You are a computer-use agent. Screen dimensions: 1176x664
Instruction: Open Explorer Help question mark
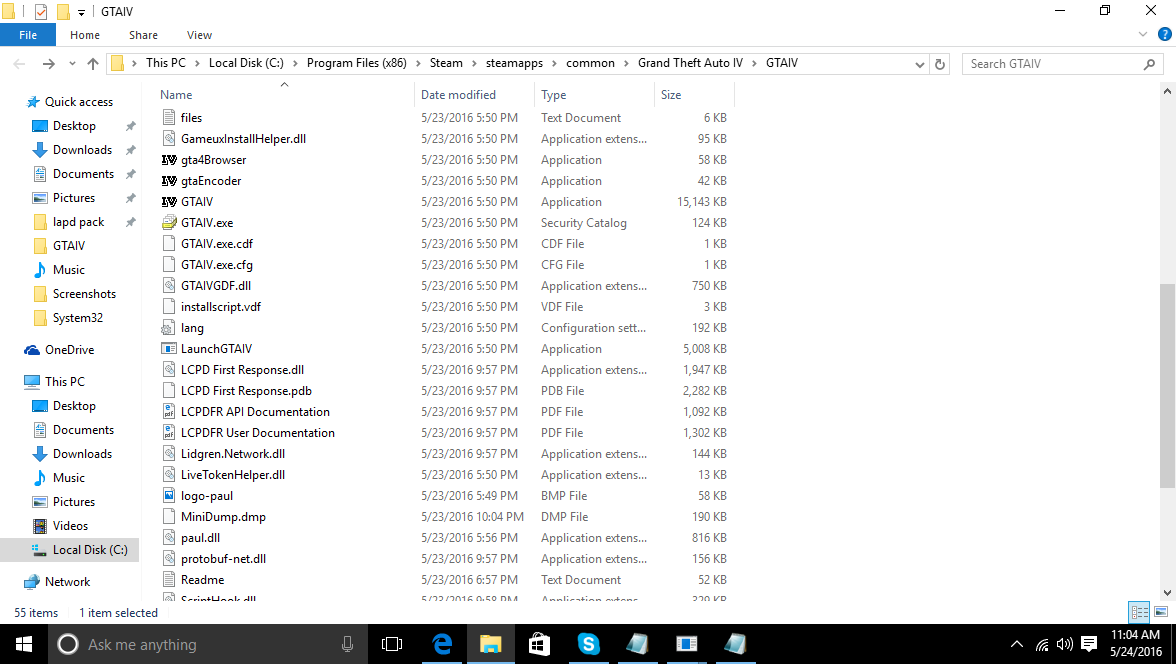(x=1165, y=35)
